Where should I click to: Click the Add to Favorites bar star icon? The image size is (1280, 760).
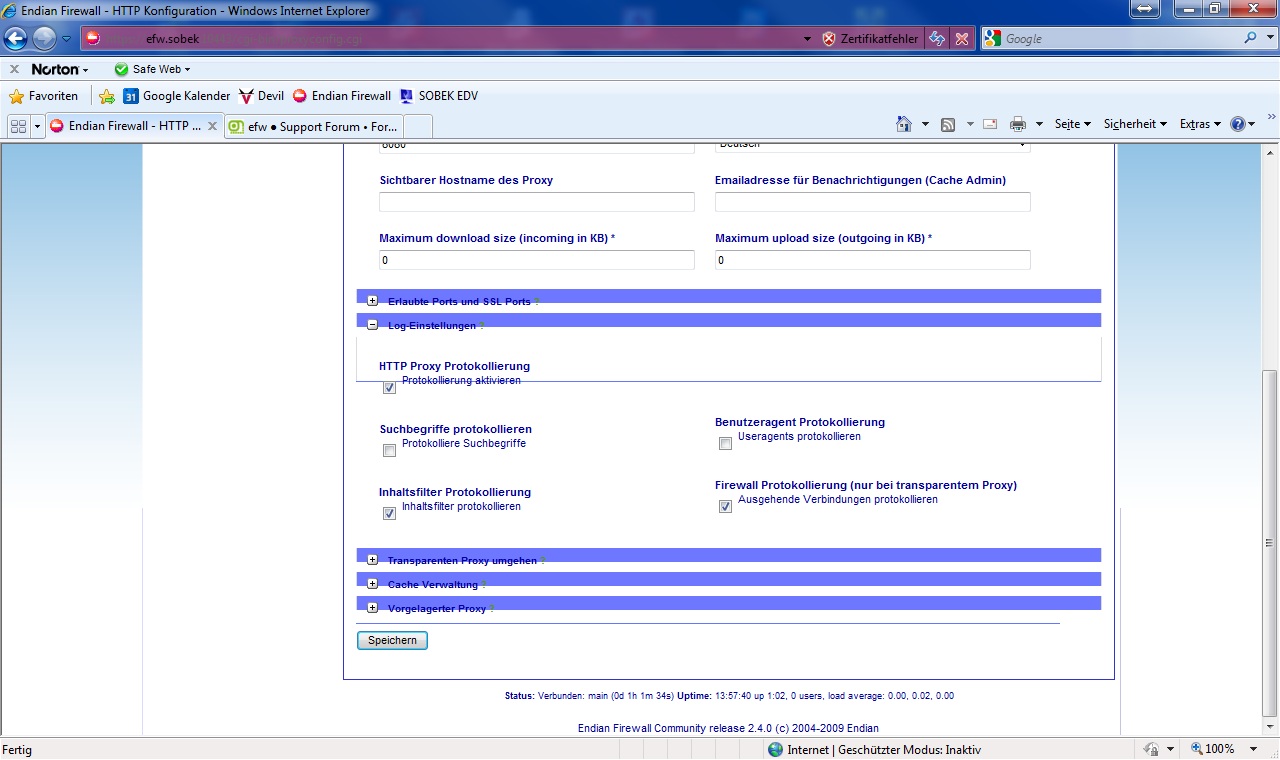(x=106, y=96)
